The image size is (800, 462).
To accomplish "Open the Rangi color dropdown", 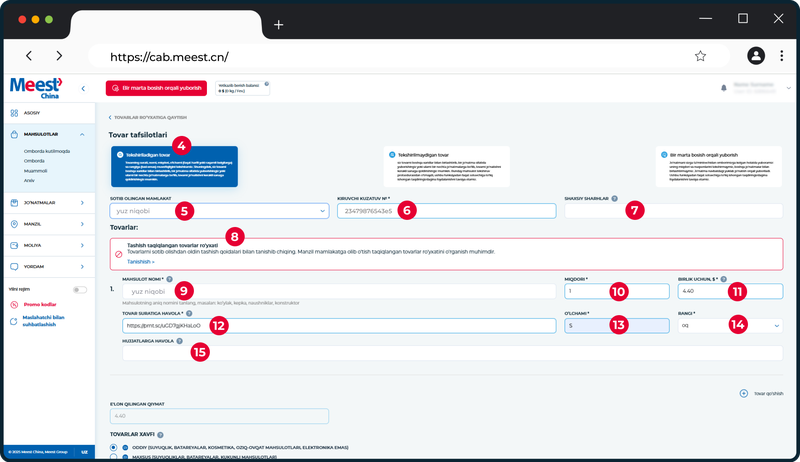I will tap(730, 325).
